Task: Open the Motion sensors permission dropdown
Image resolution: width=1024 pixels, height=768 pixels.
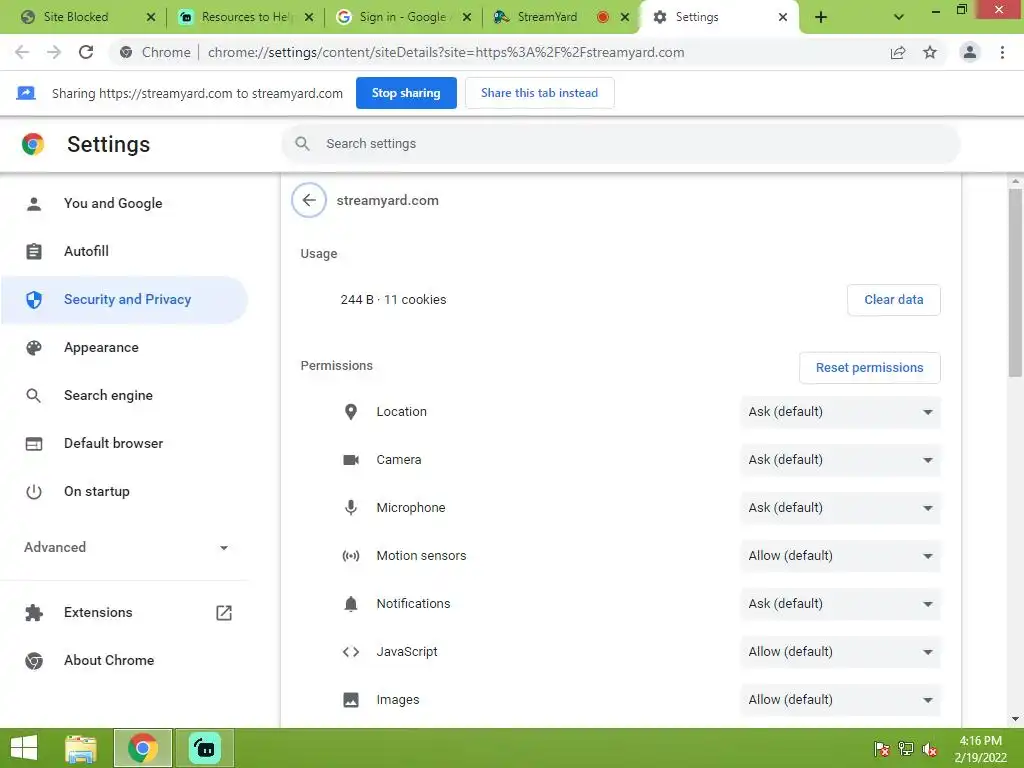Action: coord(840,556)
